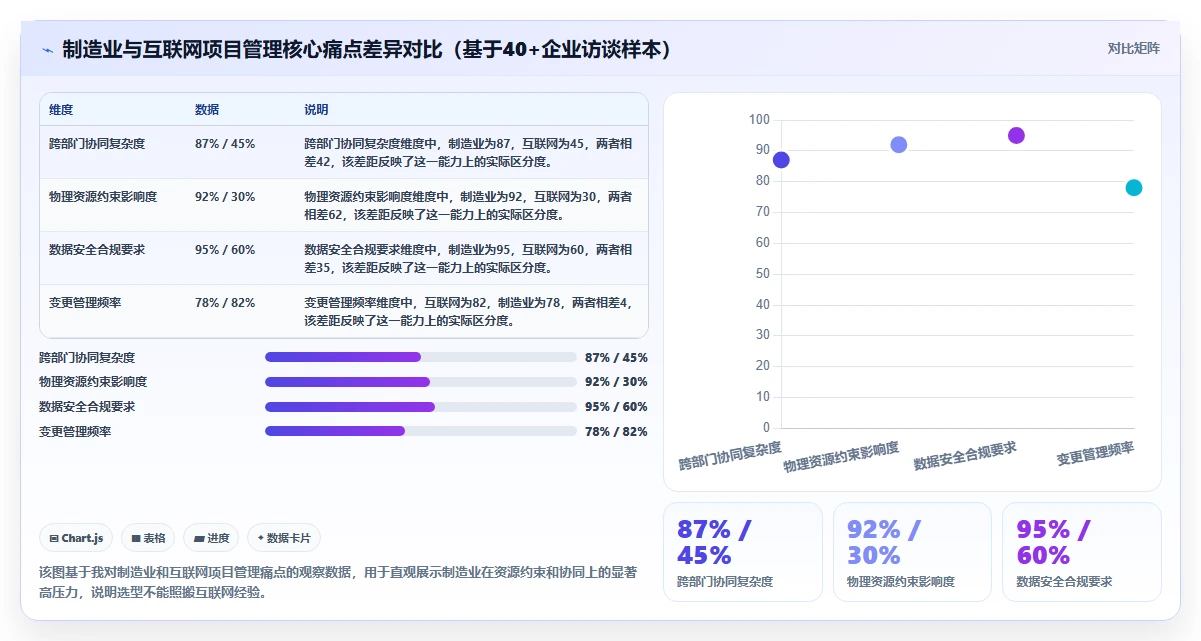This screenshot has width=1201, height=641.
Task: Select the 进度 tag
Action: tap(212, 538)
